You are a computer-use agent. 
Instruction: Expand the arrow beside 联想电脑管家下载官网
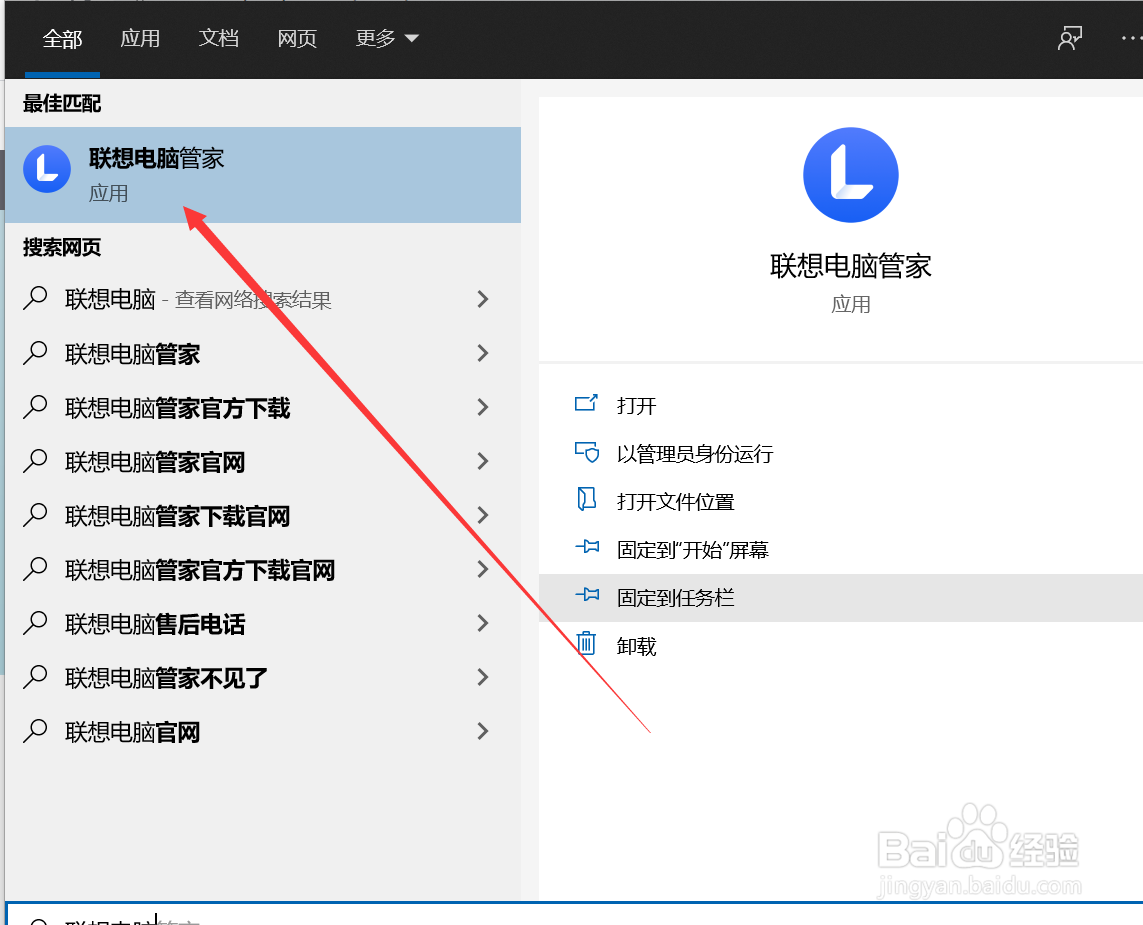pyautogui.click(x=483, y=515)
